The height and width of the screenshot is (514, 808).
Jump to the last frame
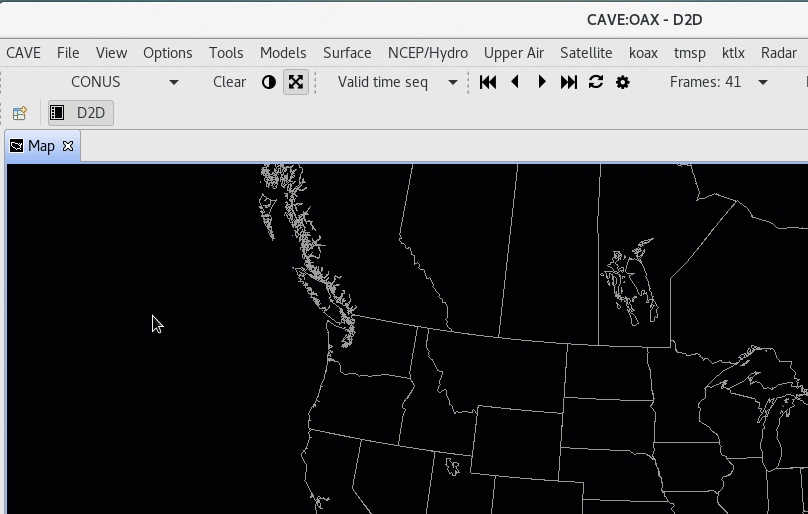pyautogui.click(x=568, y=82)
